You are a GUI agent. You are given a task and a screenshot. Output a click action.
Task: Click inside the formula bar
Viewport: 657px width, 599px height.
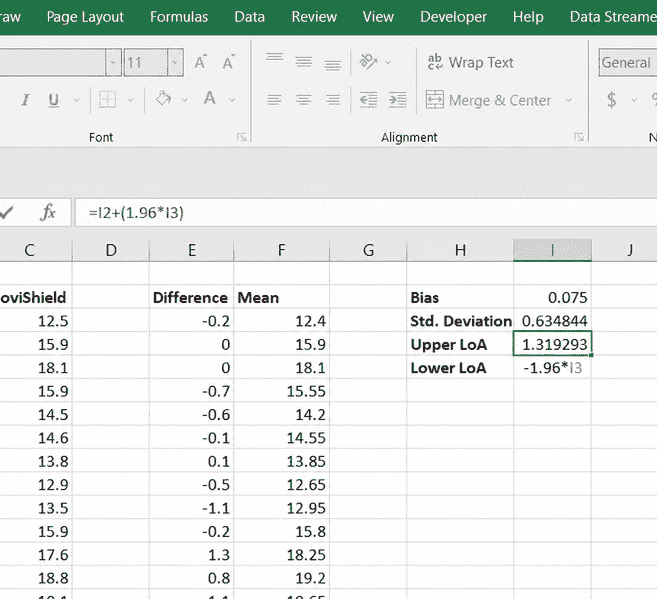click(x=366, y=213)
